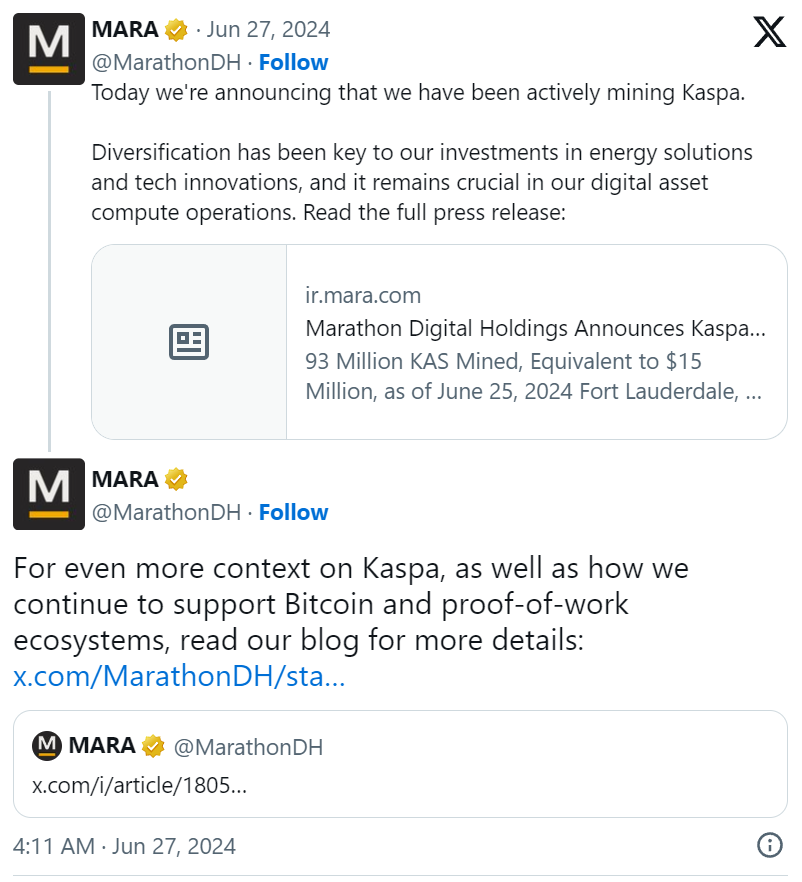Click the X logo icon
Screen dimensions: 802x882
(x=769, y=32)
